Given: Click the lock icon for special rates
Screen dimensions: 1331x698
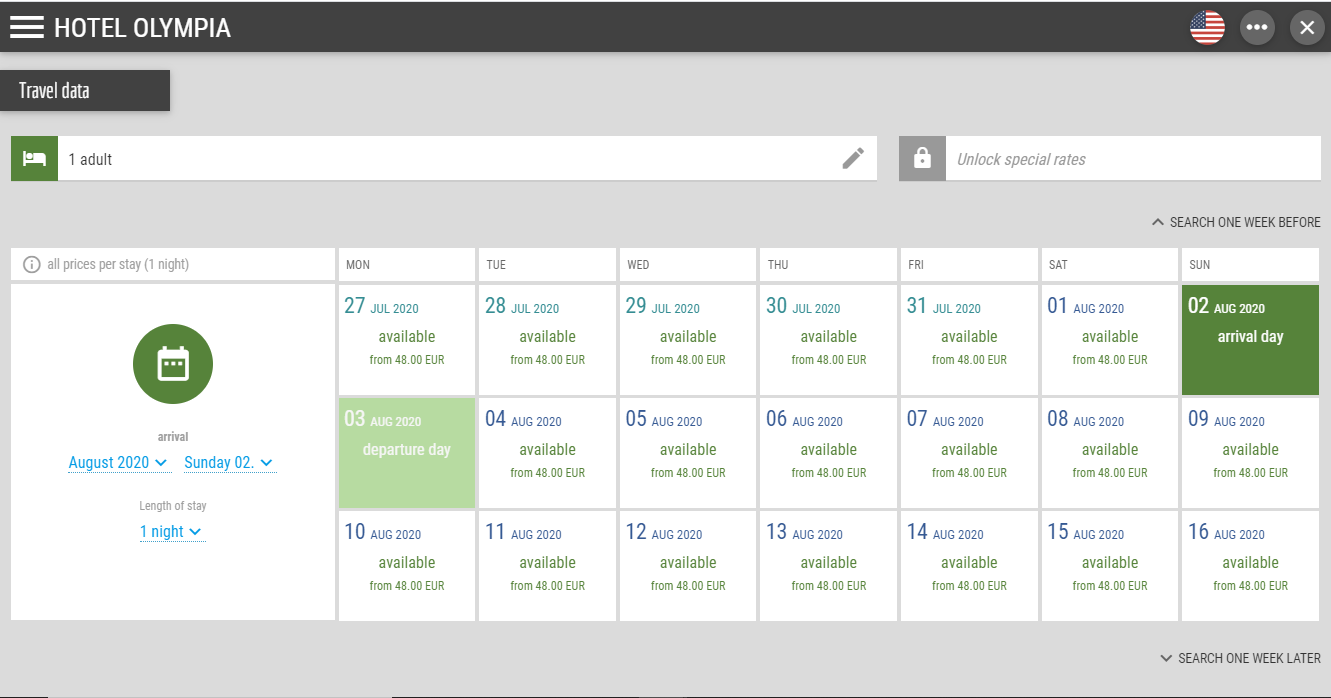Looking at the screenshot, I should tap(923, 158).
